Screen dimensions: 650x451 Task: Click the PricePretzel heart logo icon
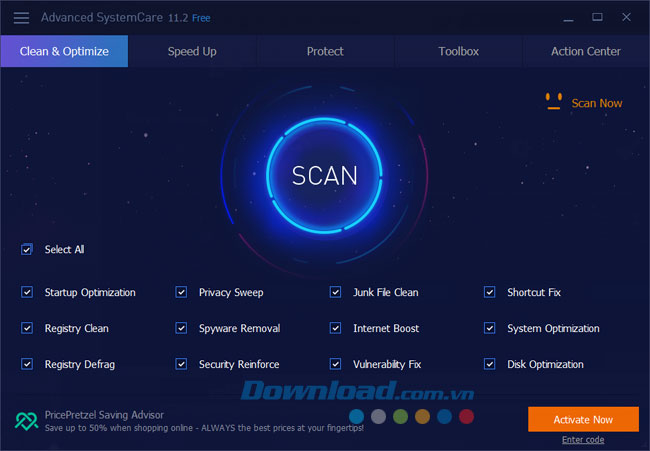27,421
